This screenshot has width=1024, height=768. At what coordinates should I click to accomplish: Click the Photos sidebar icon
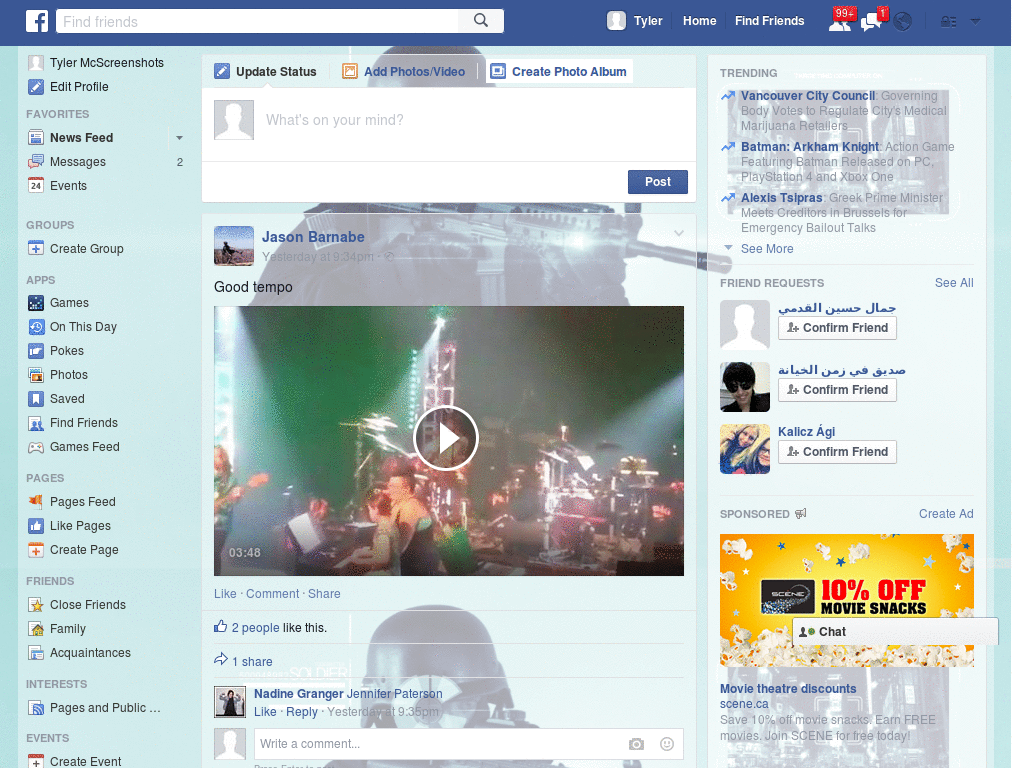click(36, 375)
